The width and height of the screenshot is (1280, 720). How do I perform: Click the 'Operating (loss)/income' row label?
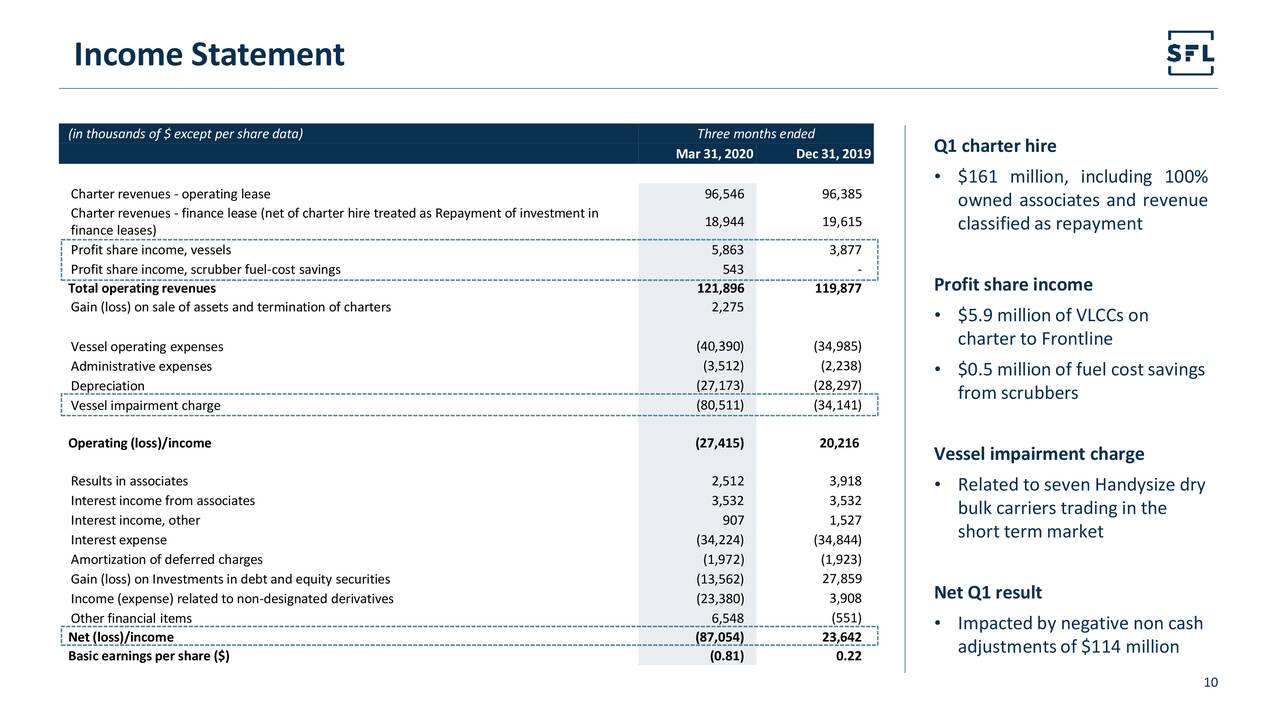coord(139,443)
